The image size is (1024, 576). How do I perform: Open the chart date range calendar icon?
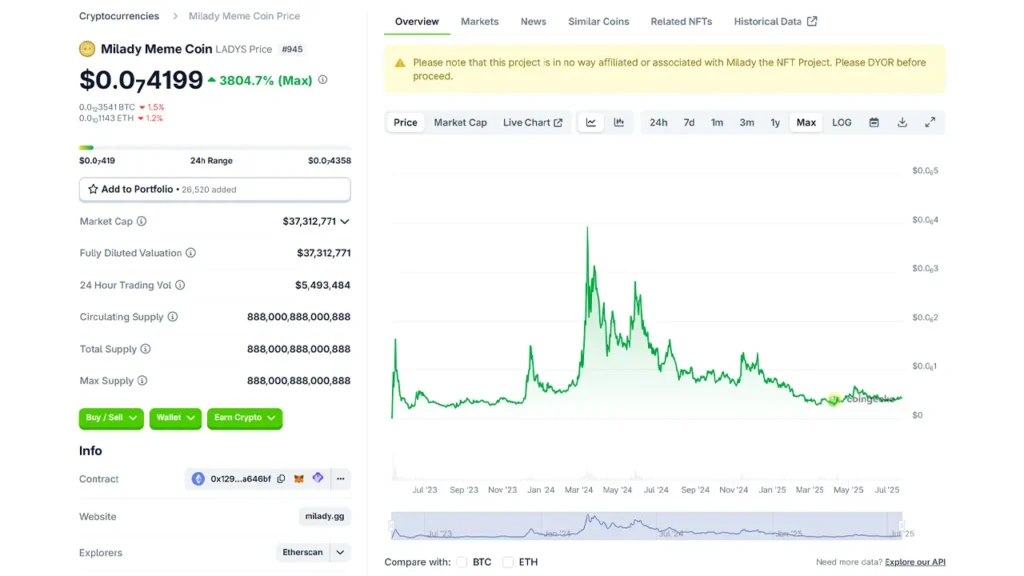point(874,122)
